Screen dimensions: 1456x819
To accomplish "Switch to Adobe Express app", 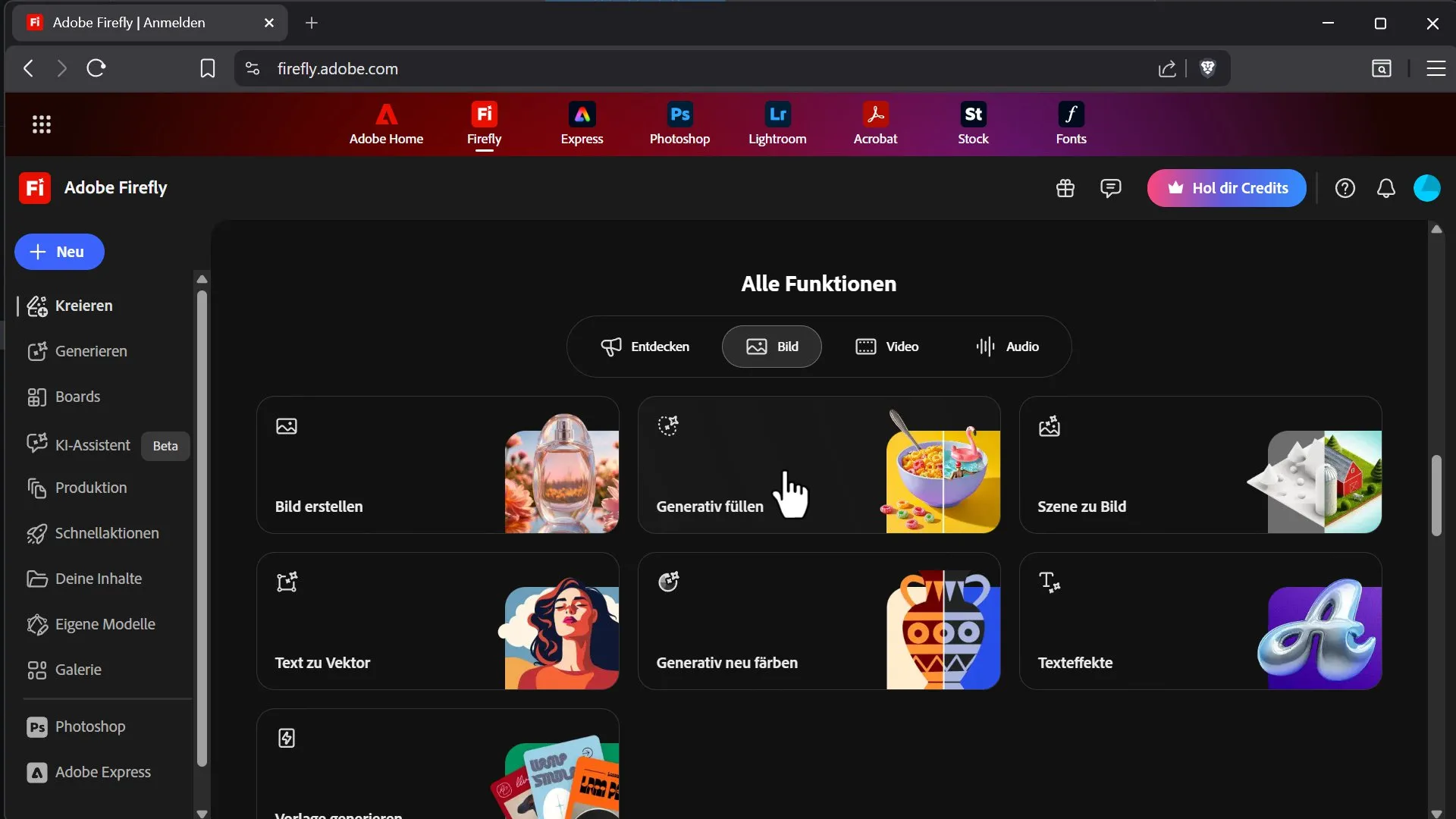I will click(x=582, y=124).
